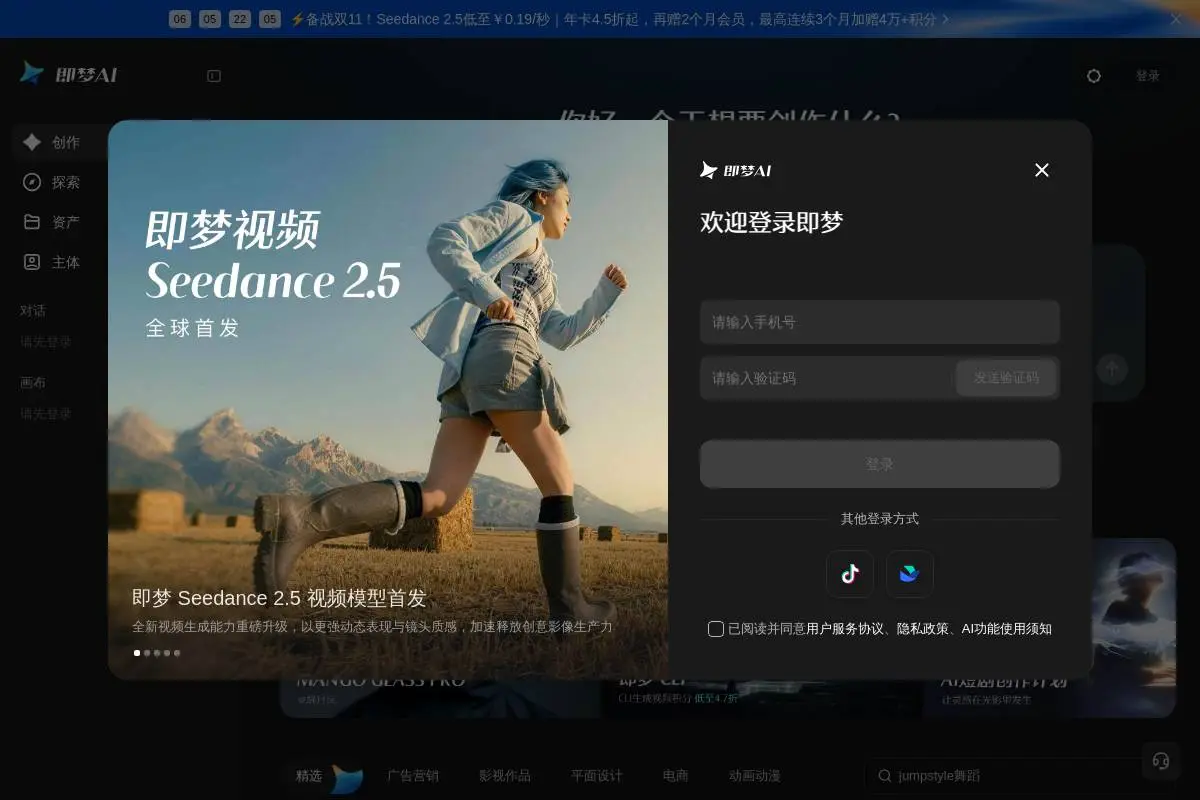This screenshot has width=1200, height=800.
Task: Click the theme icon beside top-right 登录
Action: coord(1094,76)
